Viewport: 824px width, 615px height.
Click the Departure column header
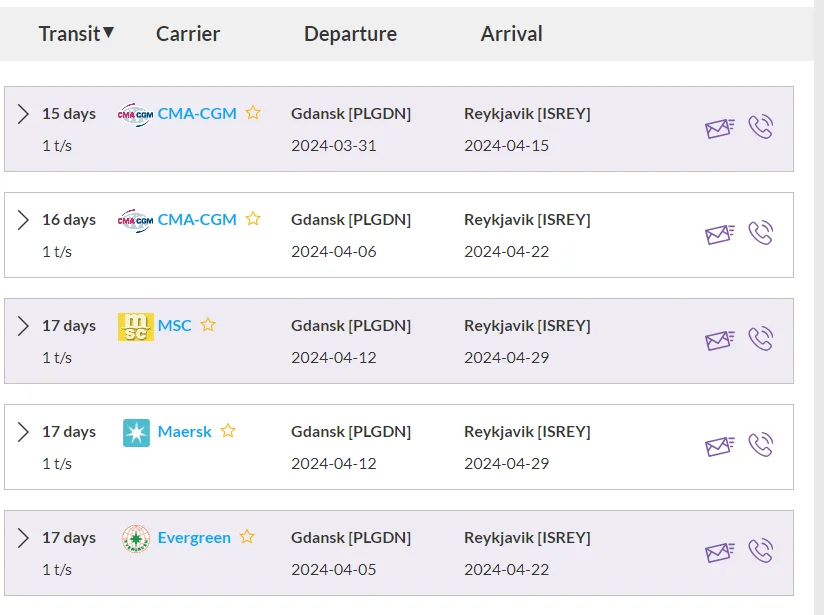(351, 34)
